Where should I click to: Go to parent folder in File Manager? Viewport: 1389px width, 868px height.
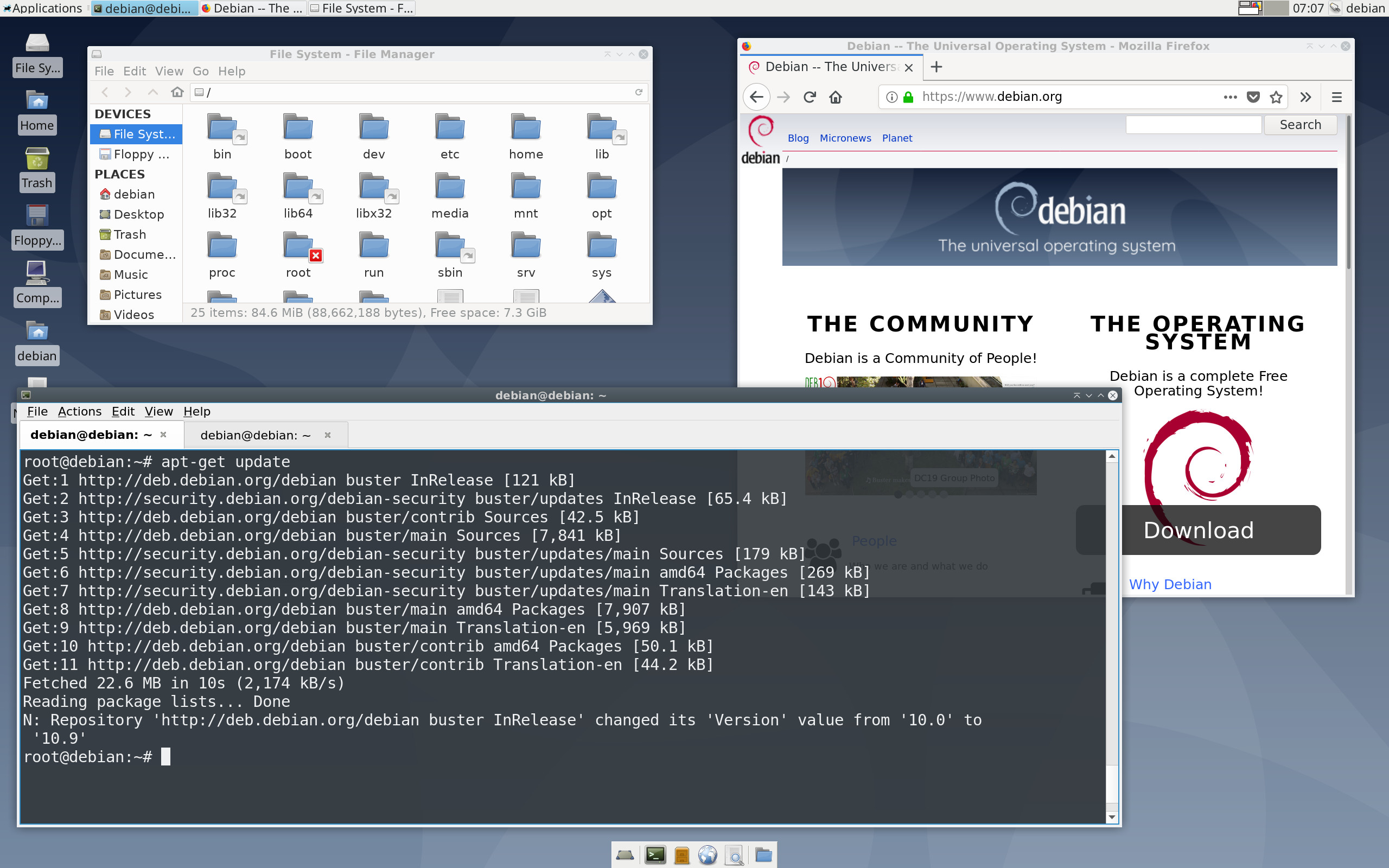click(x=152, y=92)
